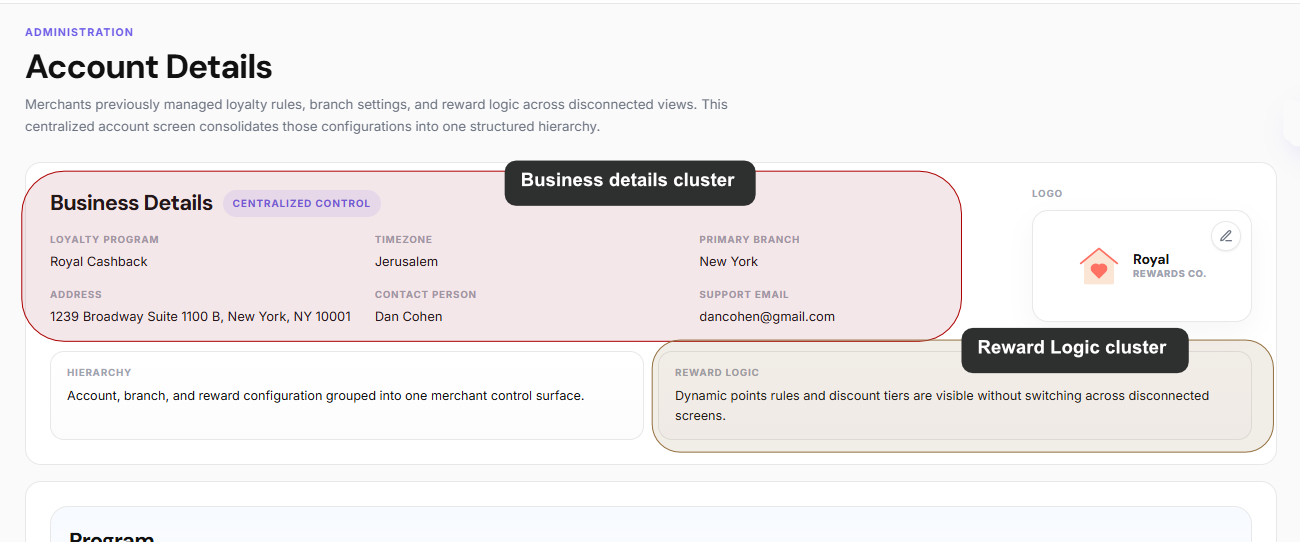Viewport: 1300px width, 542px height.
Task: Click the 'Administration' breadcrumb label
Action: tap(79, 32)
